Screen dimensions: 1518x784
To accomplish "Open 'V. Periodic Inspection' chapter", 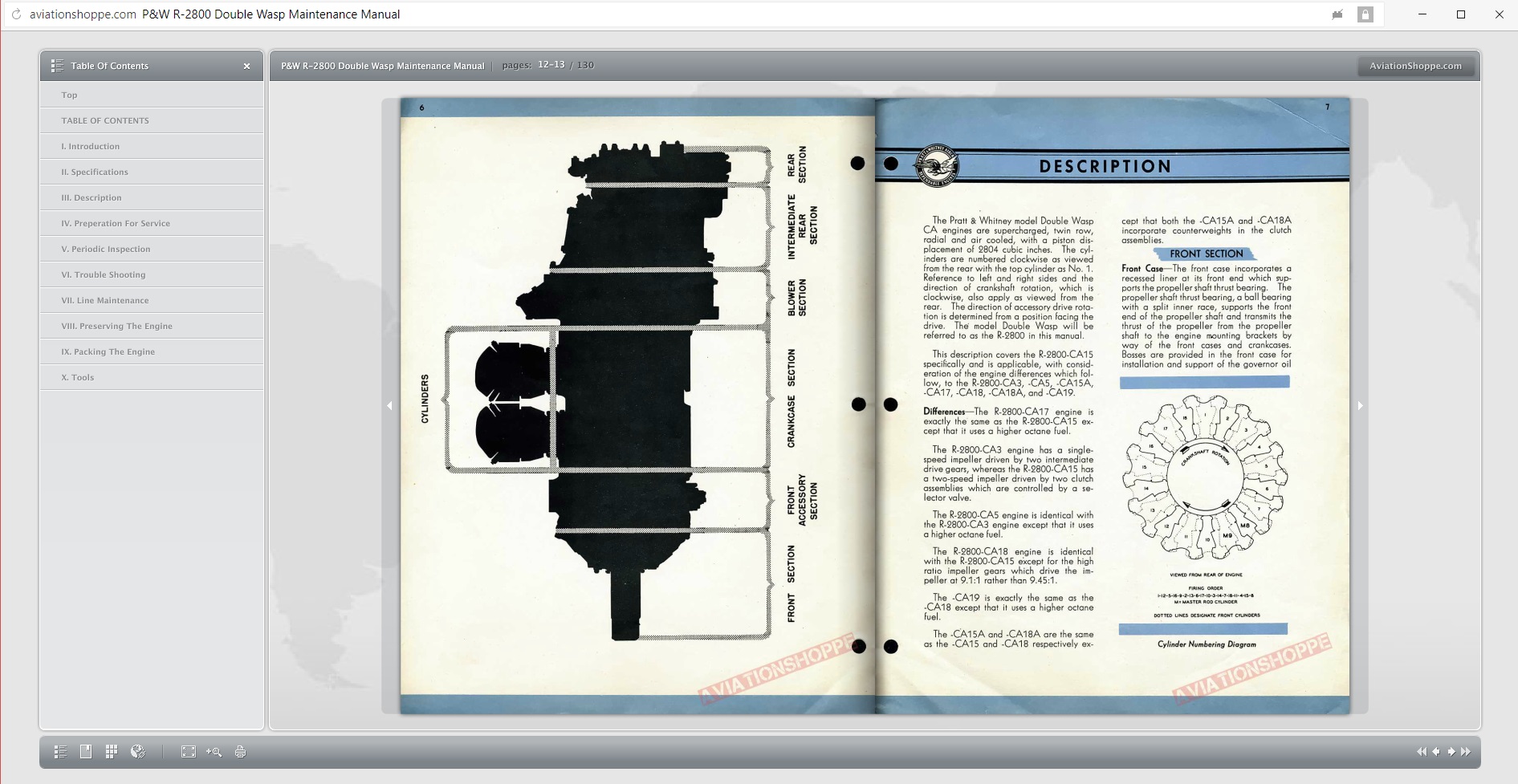I will click(152, 249).
